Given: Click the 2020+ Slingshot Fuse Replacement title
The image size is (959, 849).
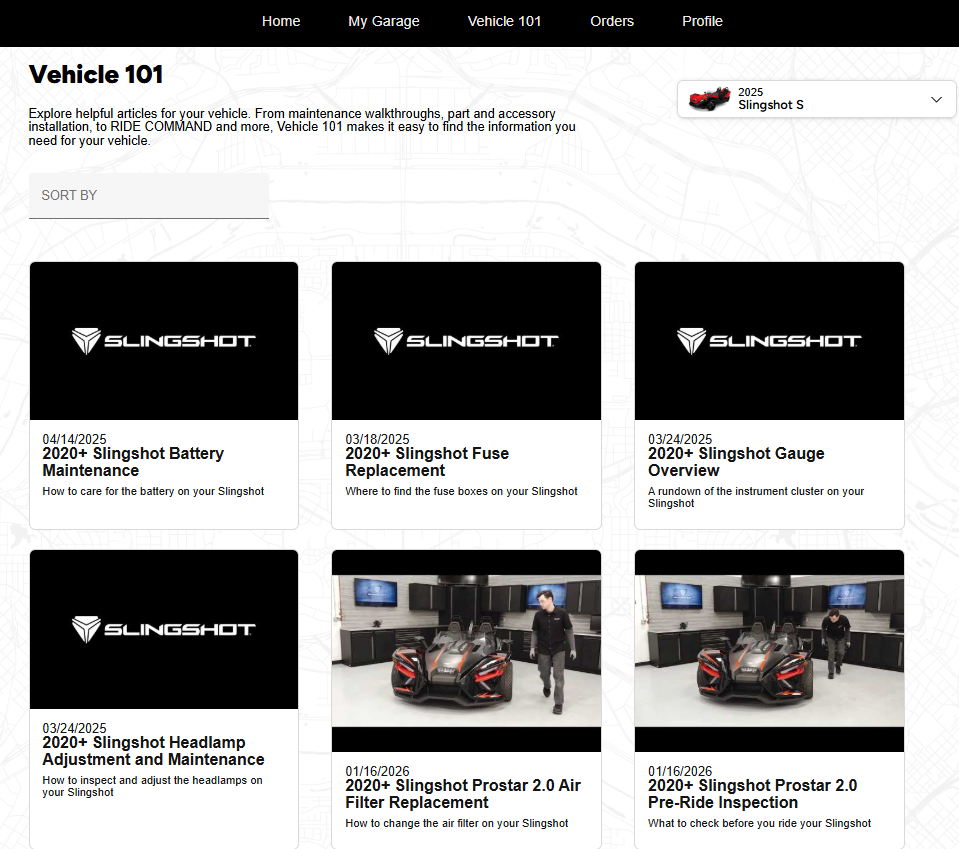Looking at the screenshot, I should point(427,462).
